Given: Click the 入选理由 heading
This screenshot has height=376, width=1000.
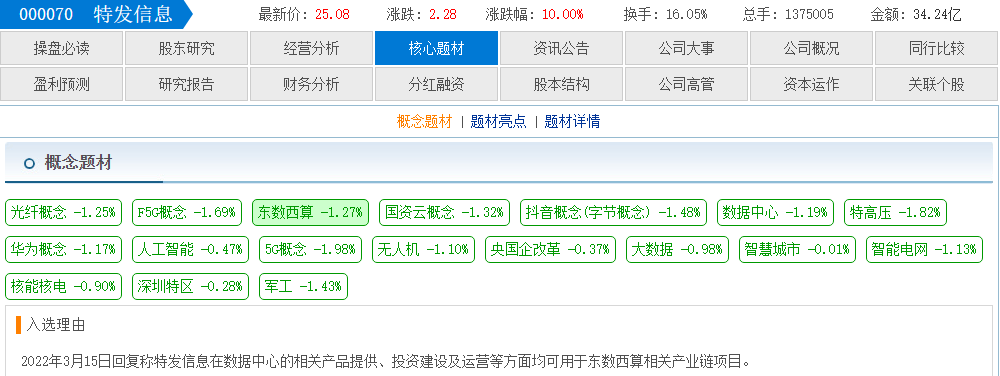Looking at the screenshot, I should coord(55,325).
